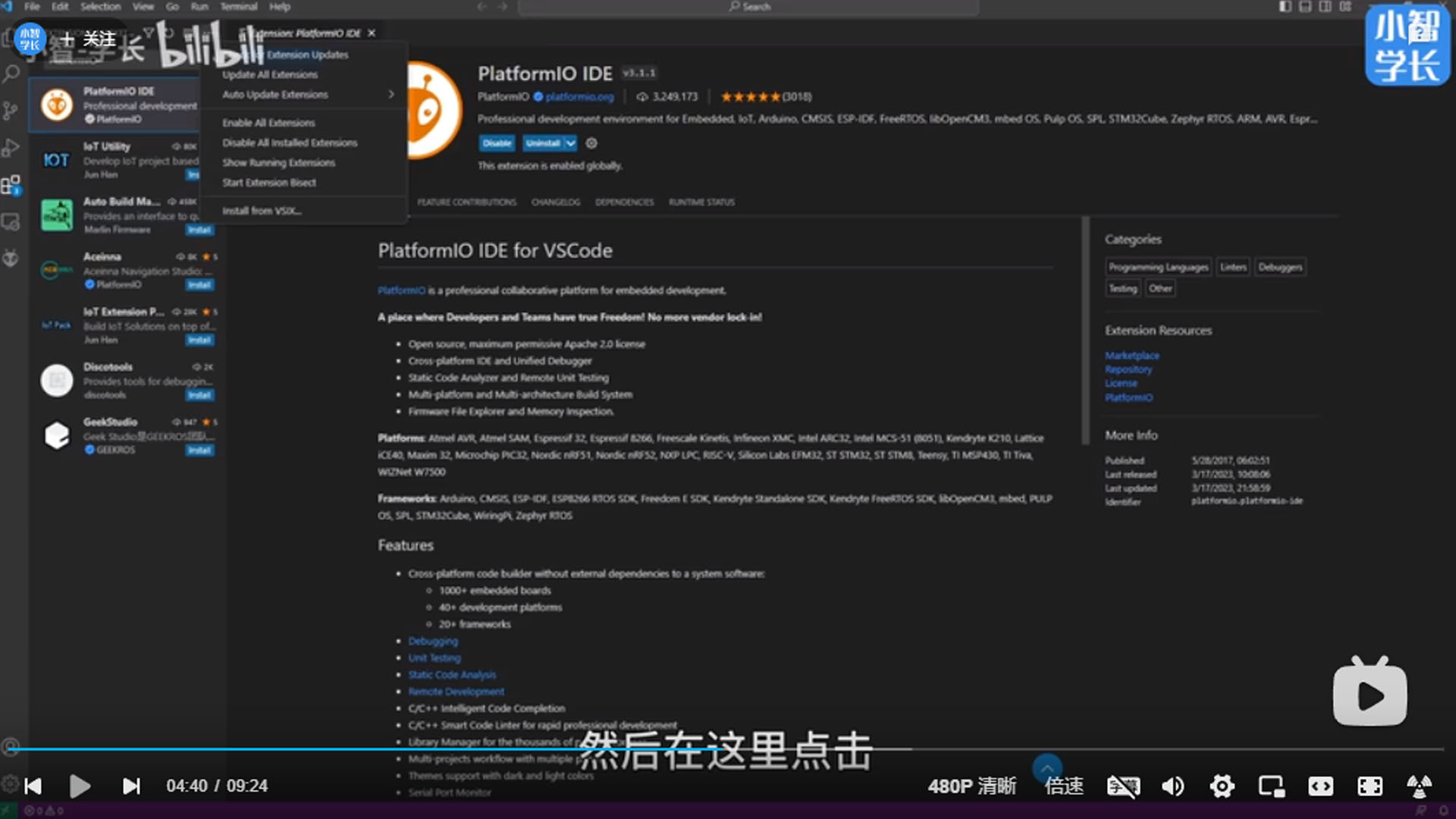The width and height of the screenshot is (1456, 819).
Task: Open the PlatformIO alien icon in activity bar
Action: pos(11,258)
